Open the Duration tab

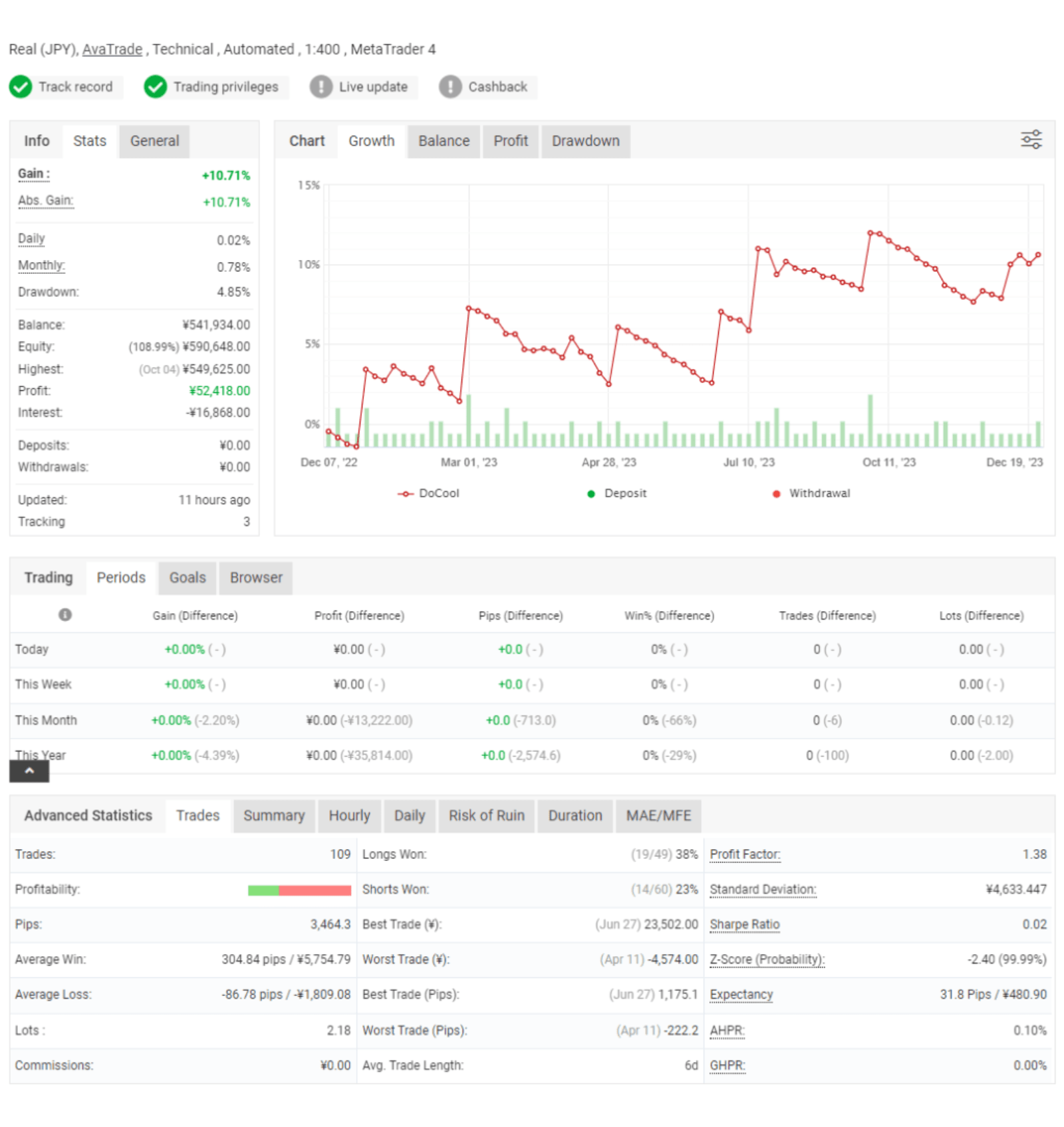coord(575,815)
